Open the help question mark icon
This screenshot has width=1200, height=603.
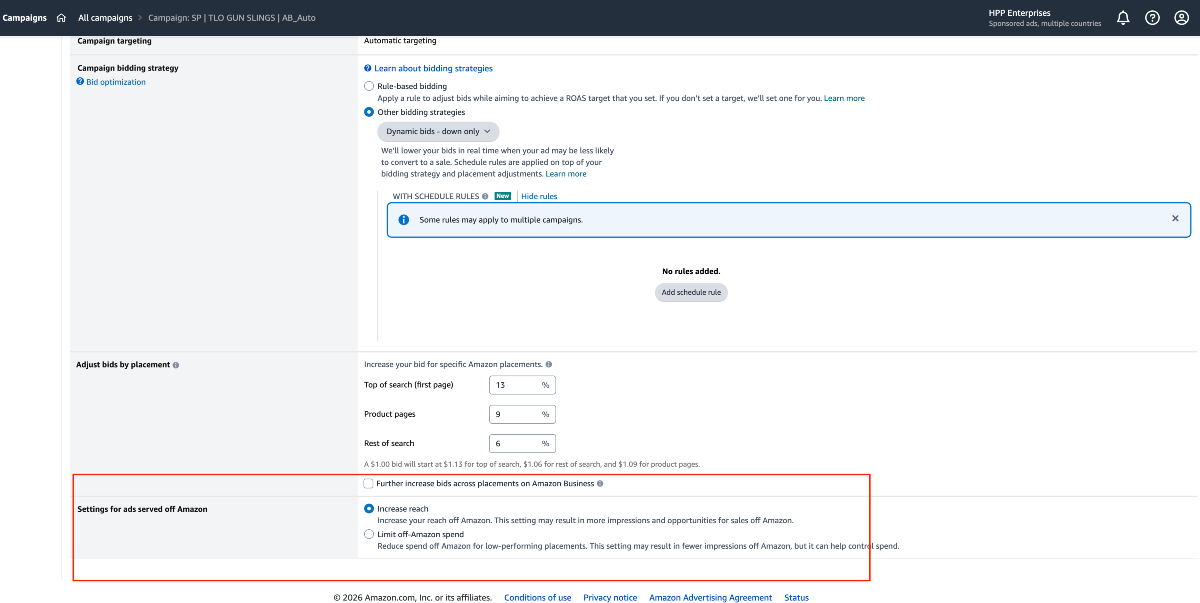point(1152,18)
